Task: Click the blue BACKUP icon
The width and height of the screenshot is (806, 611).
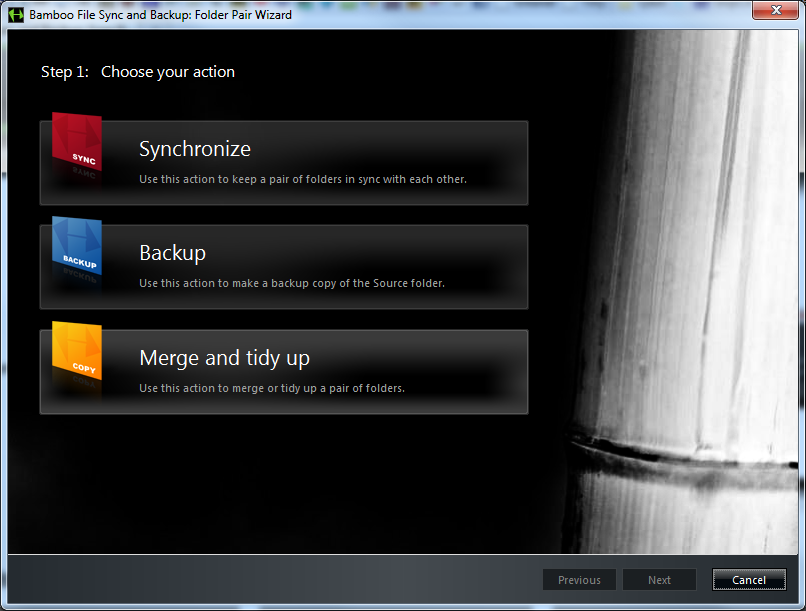Action: click(77, 246)
